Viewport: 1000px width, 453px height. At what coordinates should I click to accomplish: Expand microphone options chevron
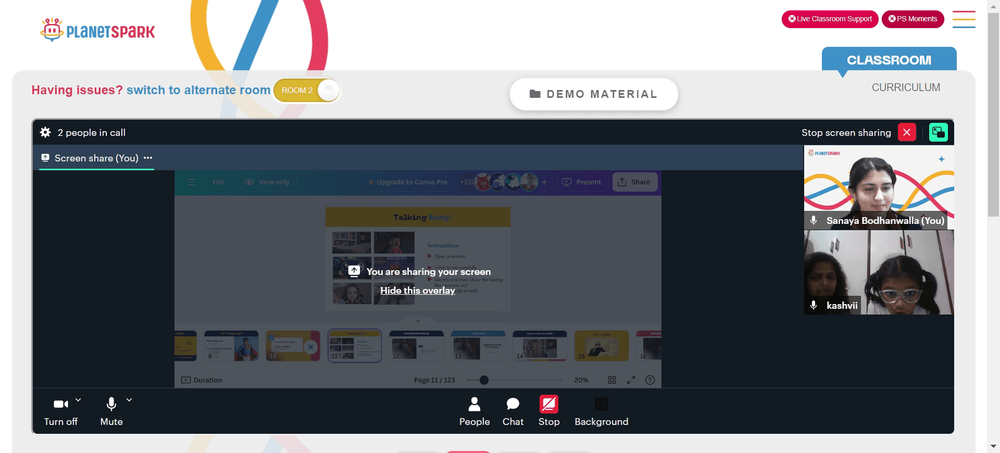tap(129, 400)
